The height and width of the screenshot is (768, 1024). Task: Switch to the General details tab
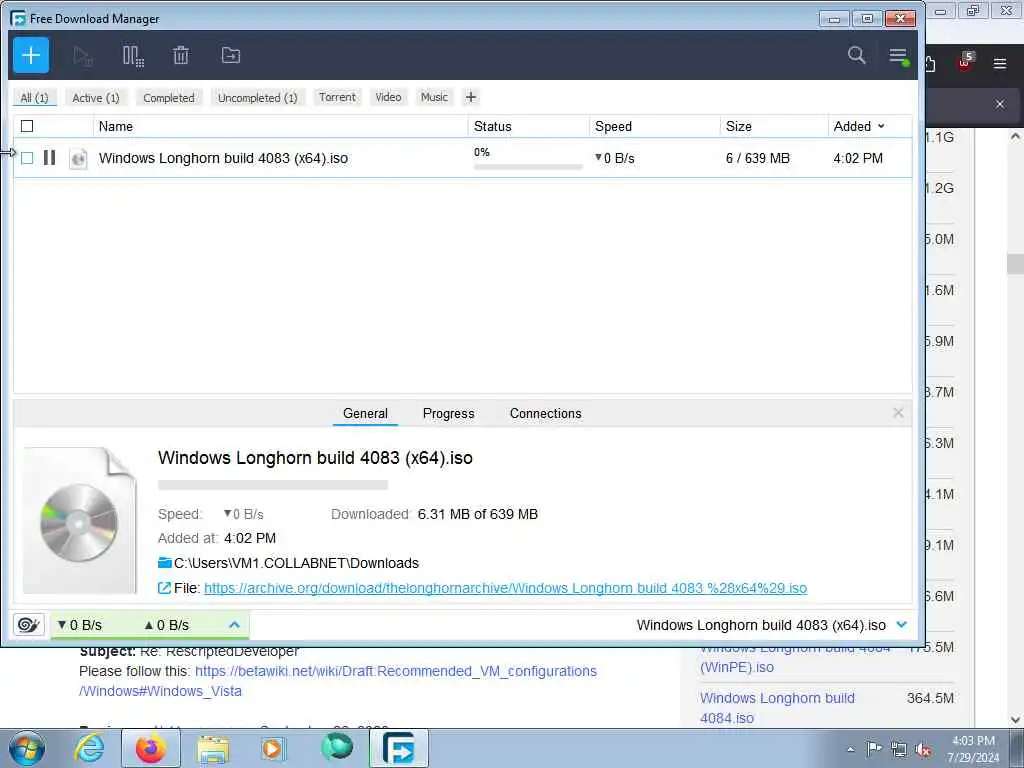tap(365, 413)
